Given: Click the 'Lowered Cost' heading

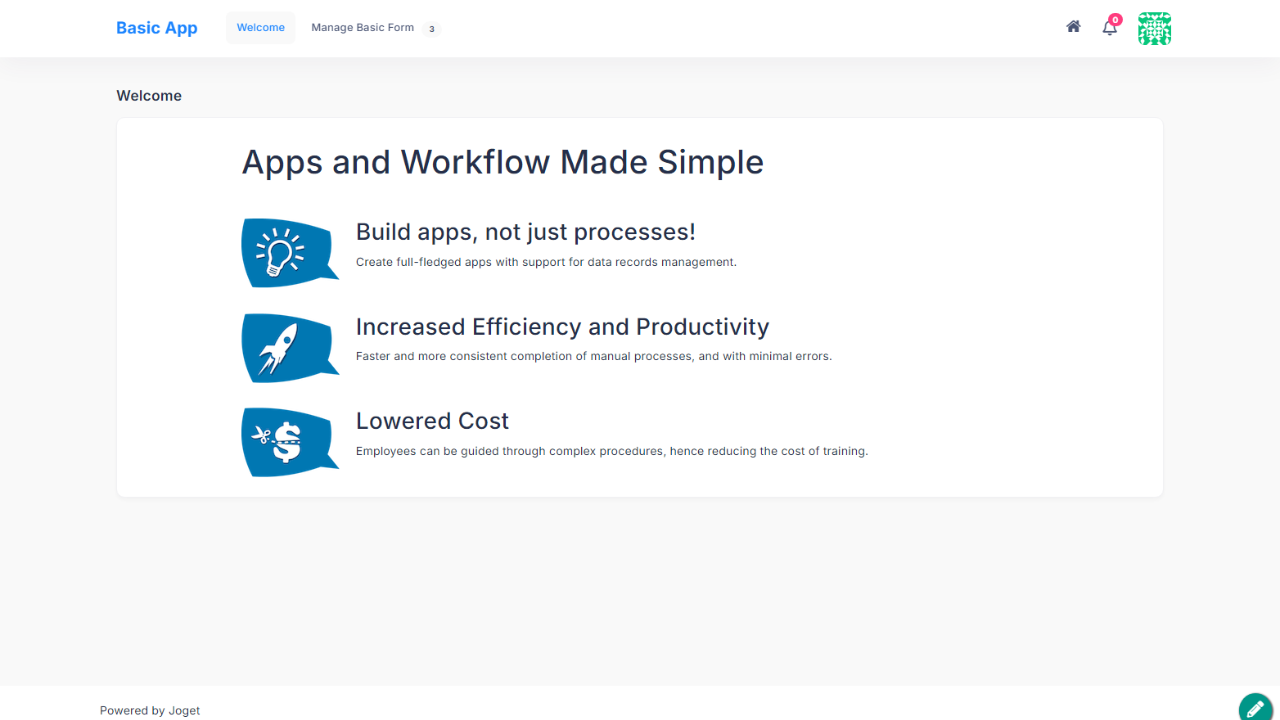Looking at the screenshot, I should pyautogui.click(x=432, y=421).
